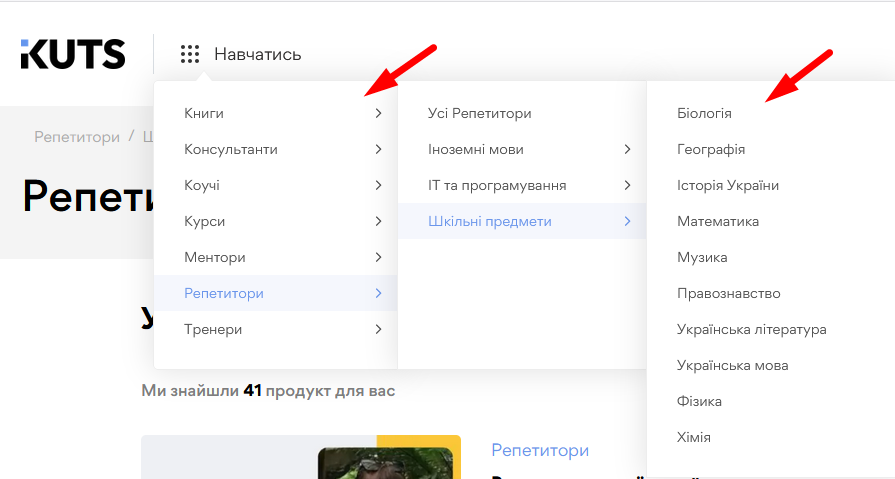Expand the Книги submenu arrow
This screenshot has width=895, height=479.
[378, 114]
